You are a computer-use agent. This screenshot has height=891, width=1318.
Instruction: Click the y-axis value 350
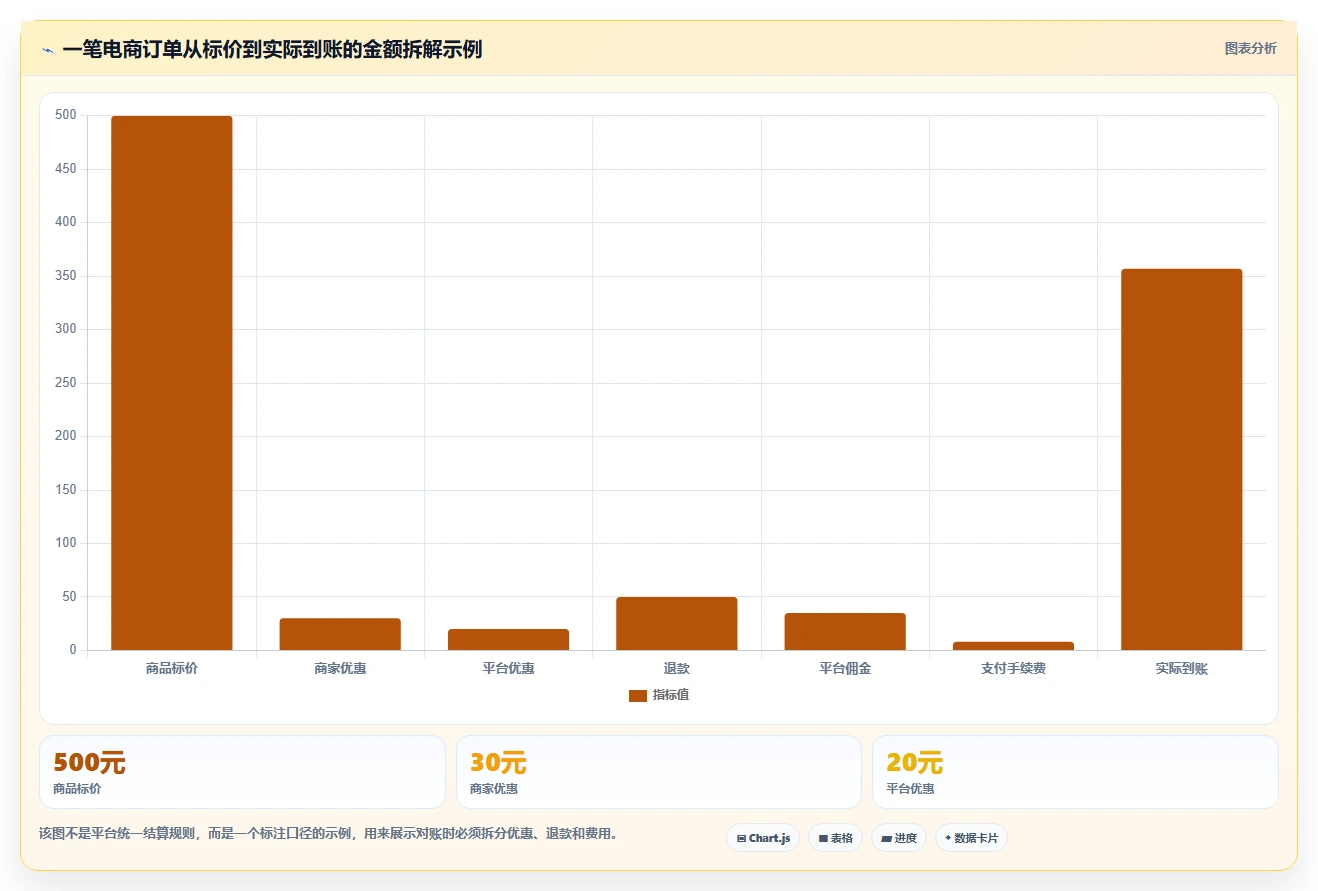(66, 276)
